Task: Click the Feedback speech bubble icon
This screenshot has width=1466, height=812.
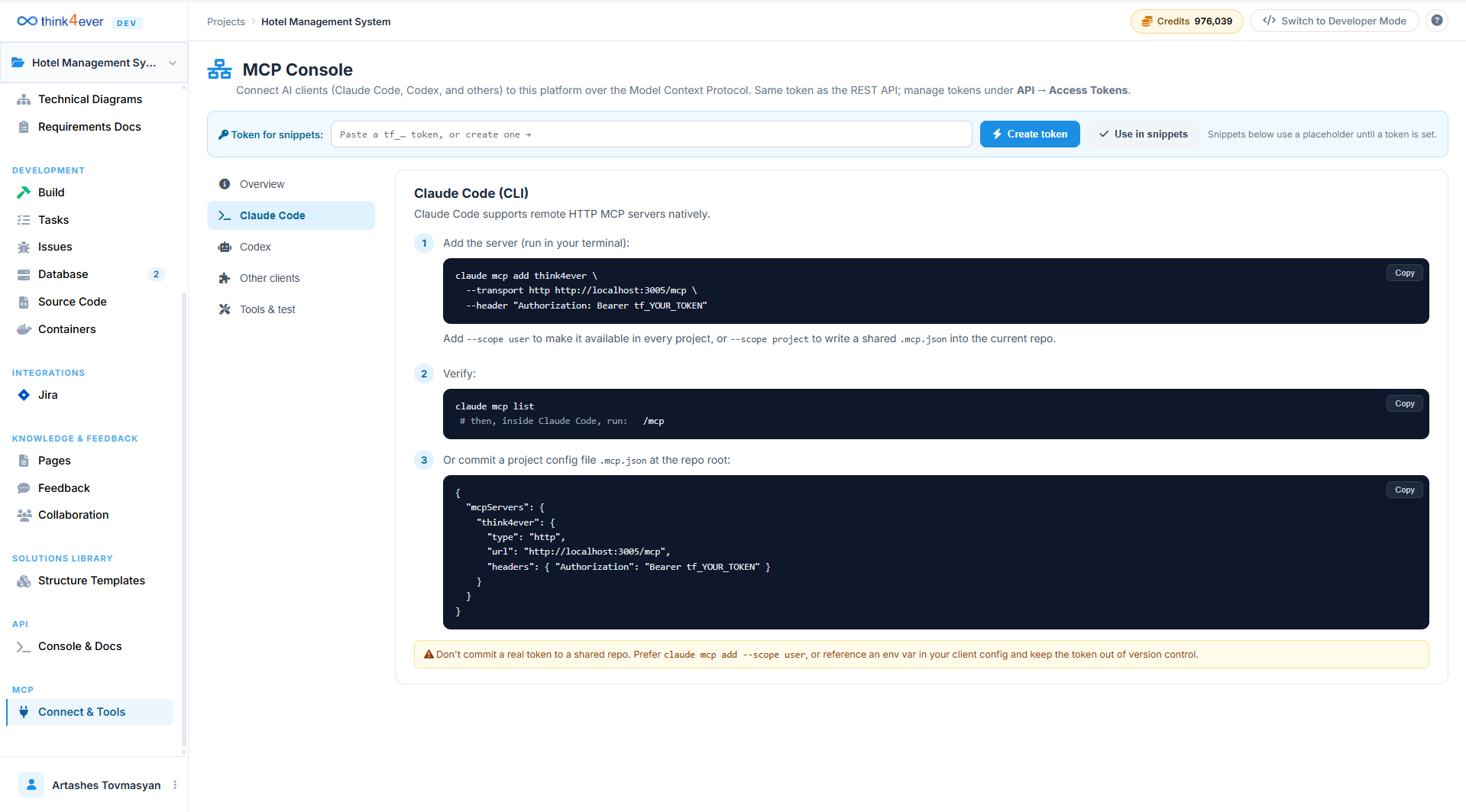Action: click(24, 488)
